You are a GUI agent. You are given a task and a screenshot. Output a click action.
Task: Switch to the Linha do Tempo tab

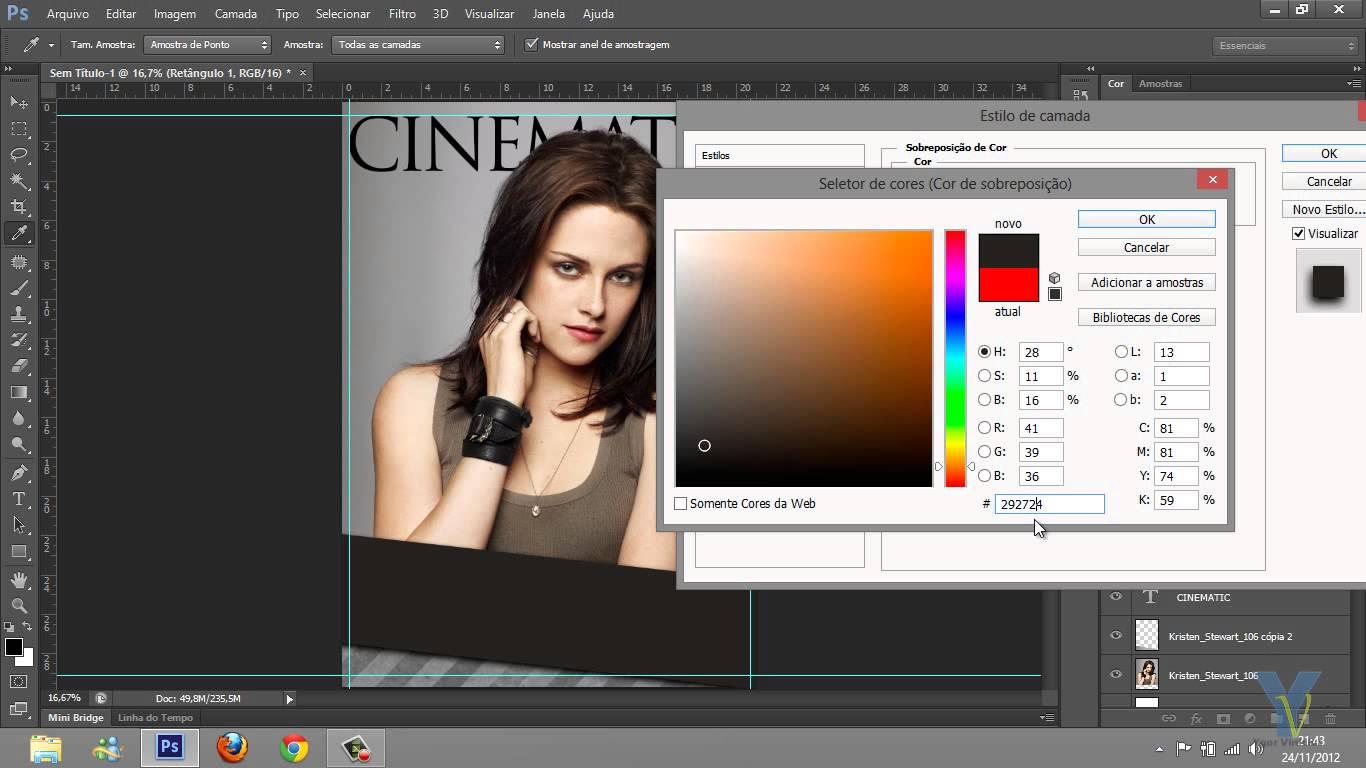click(155, 718)
